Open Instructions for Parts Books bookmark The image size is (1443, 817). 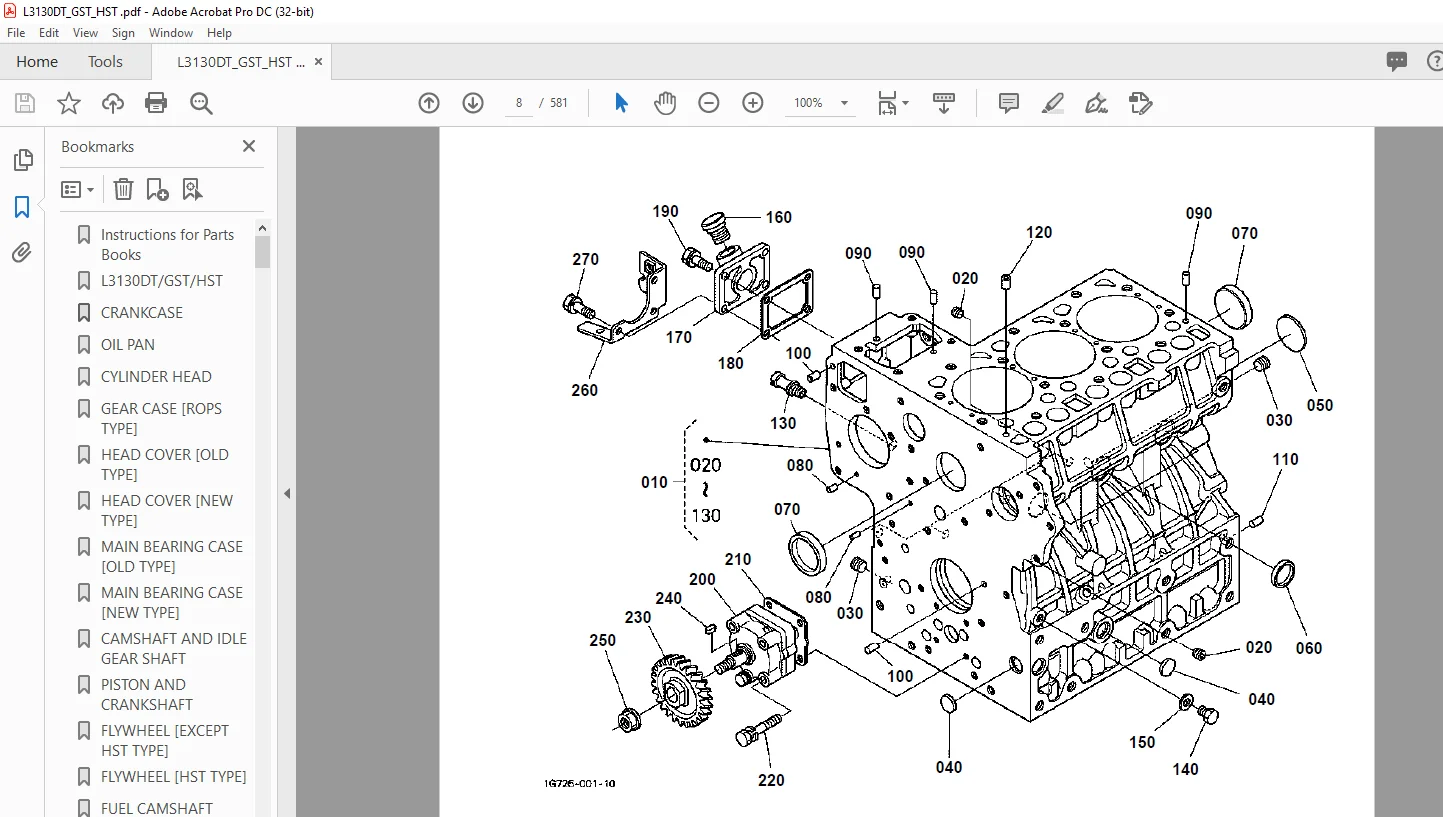click(167, 244)
